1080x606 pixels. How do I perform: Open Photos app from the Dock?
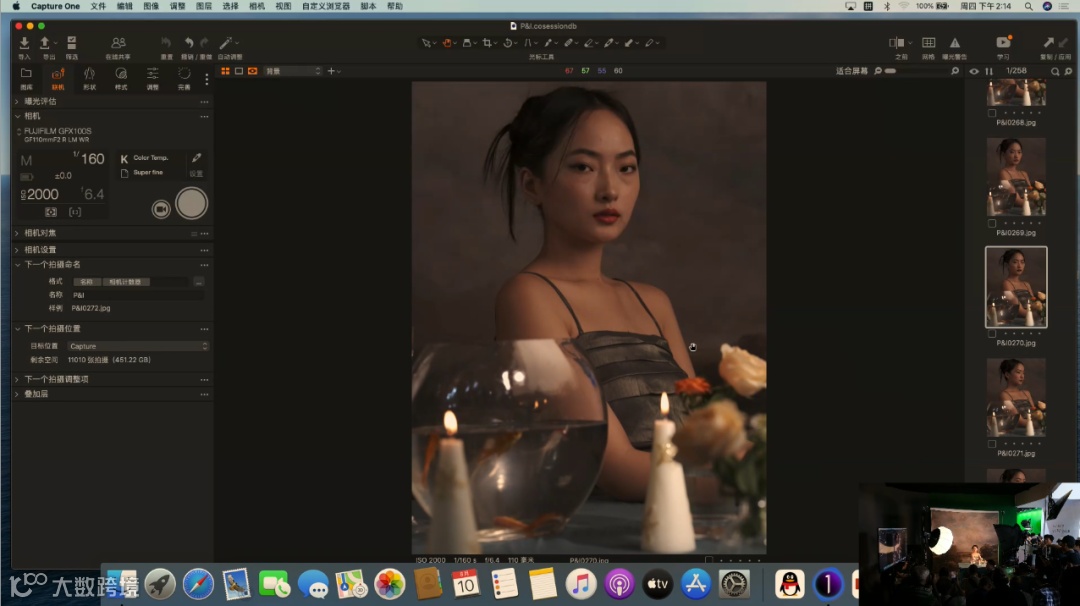point(389,584)
